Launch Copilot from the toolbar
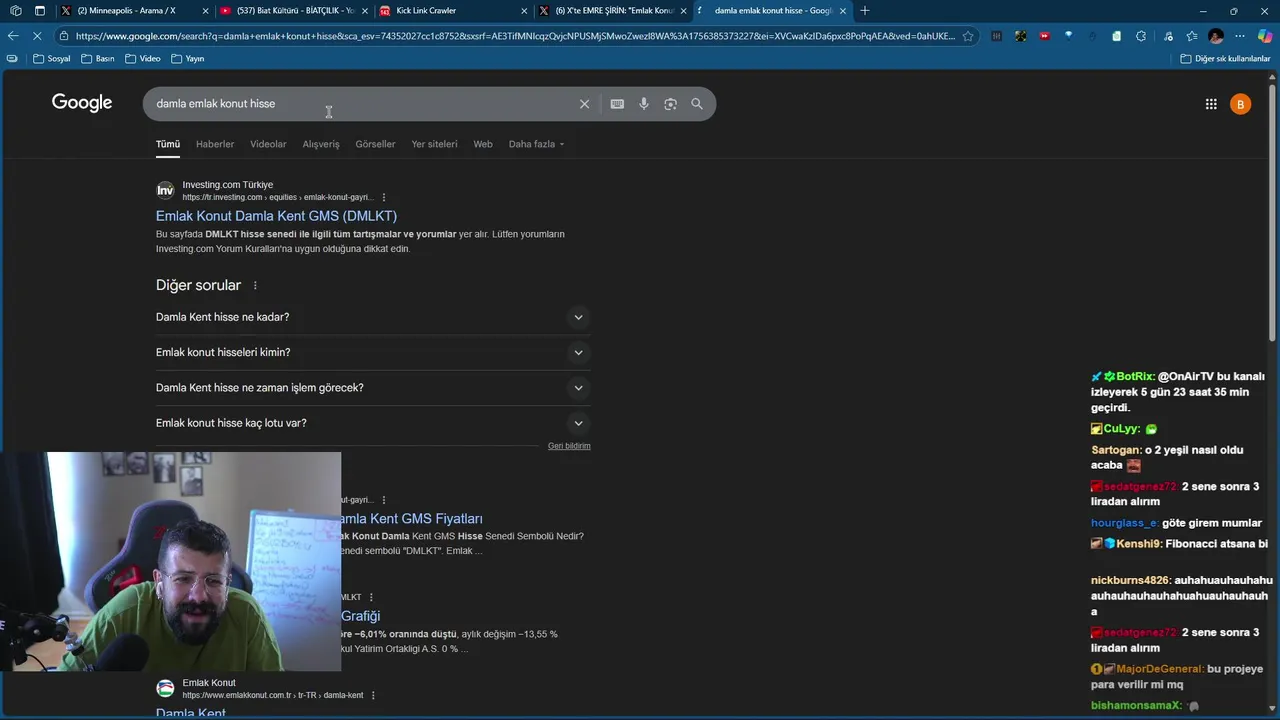 pyautogui.click(x=1265, y=36)
